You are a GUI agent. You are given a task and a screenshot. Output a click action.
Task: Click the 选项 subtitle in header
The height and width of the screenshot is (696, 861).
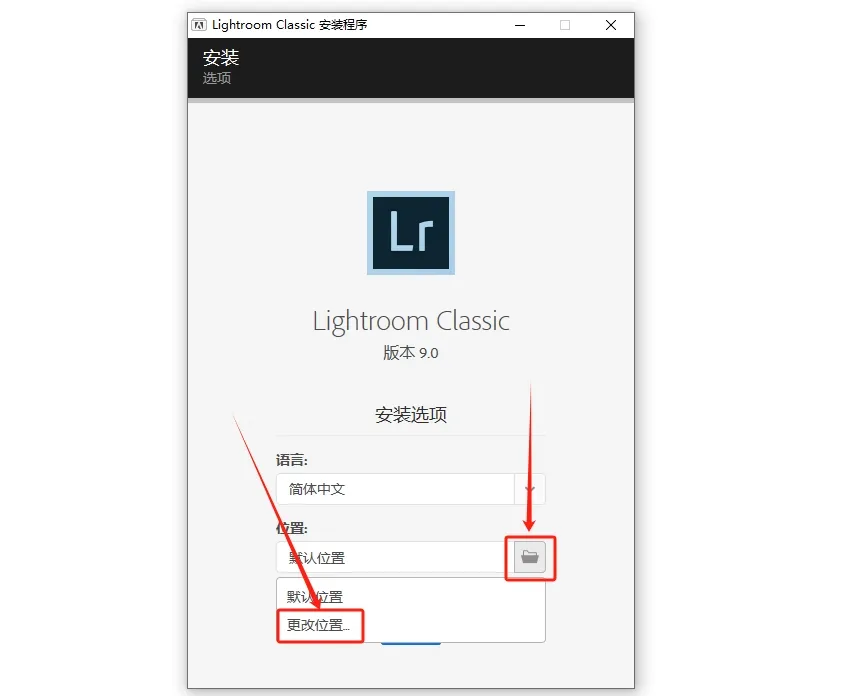point(216,78)
